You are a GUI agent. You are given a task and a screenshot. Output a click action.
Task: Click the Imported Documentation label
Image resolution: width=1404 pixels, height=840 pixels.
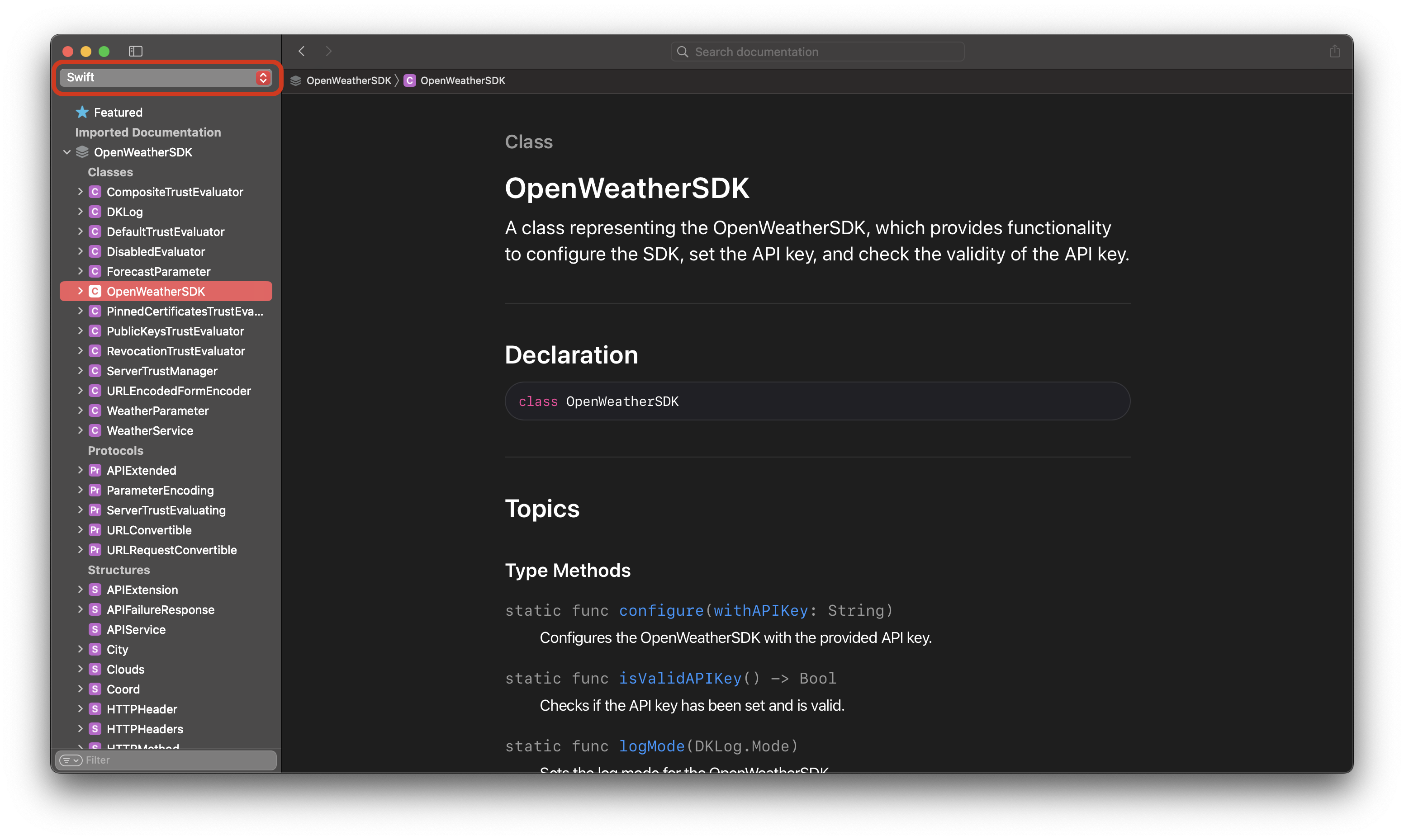pyautogui.click(x=148, y=132)
